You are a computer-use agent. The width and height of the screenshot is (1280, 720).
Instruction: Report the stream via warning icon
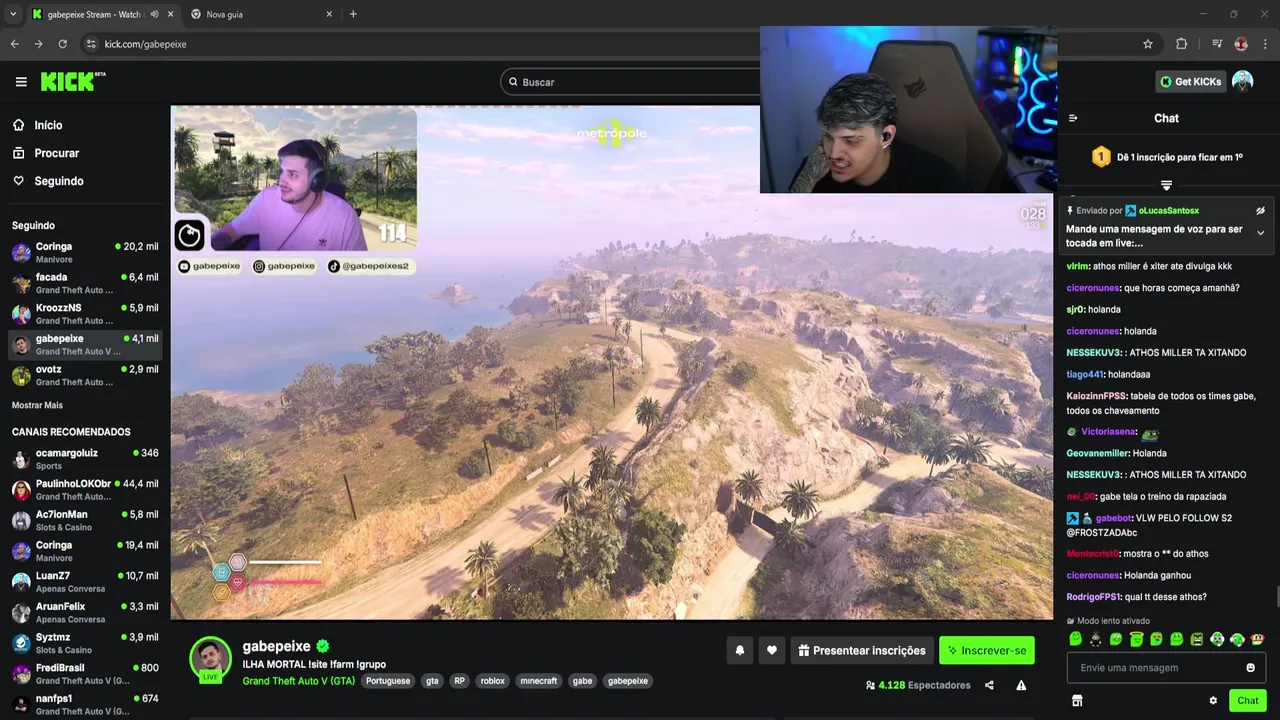(1021, 685)
